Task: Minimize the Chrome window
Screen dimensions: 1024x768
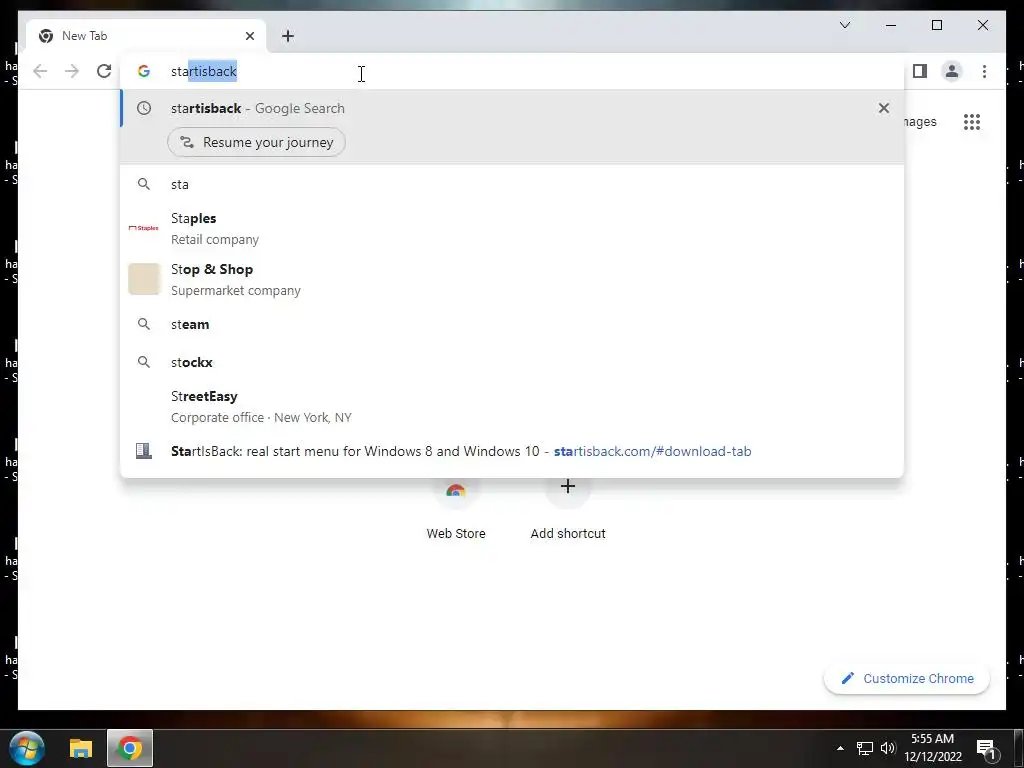Action: [891, 25]
